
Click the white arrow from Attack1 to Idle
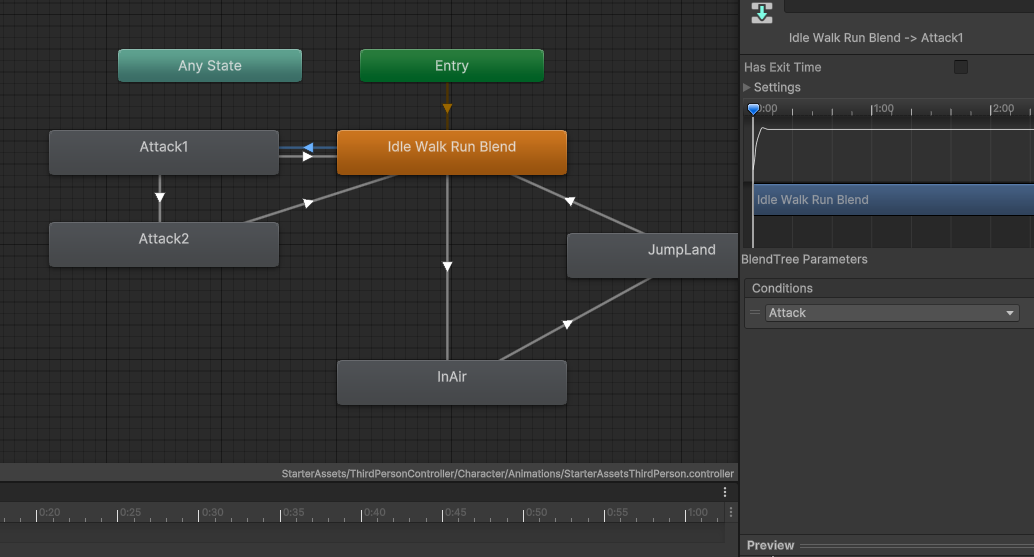click(x=307, y=157)
